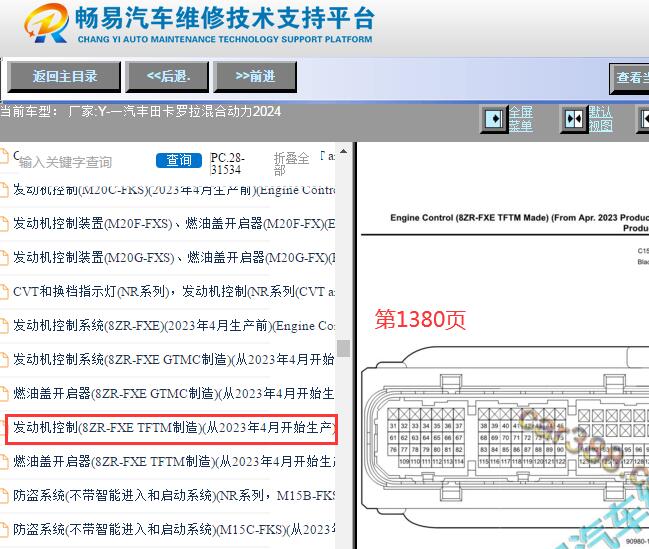Click the 查询 search button
Image resolution: width=649 pixels, height=549 pixels.
tap(179, 161)
